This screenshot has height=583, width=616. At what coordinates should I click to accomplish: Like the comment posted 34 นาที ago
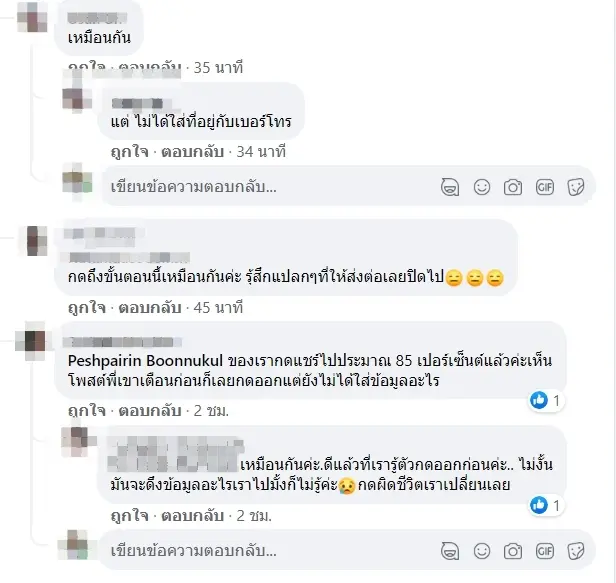[130, 152]
